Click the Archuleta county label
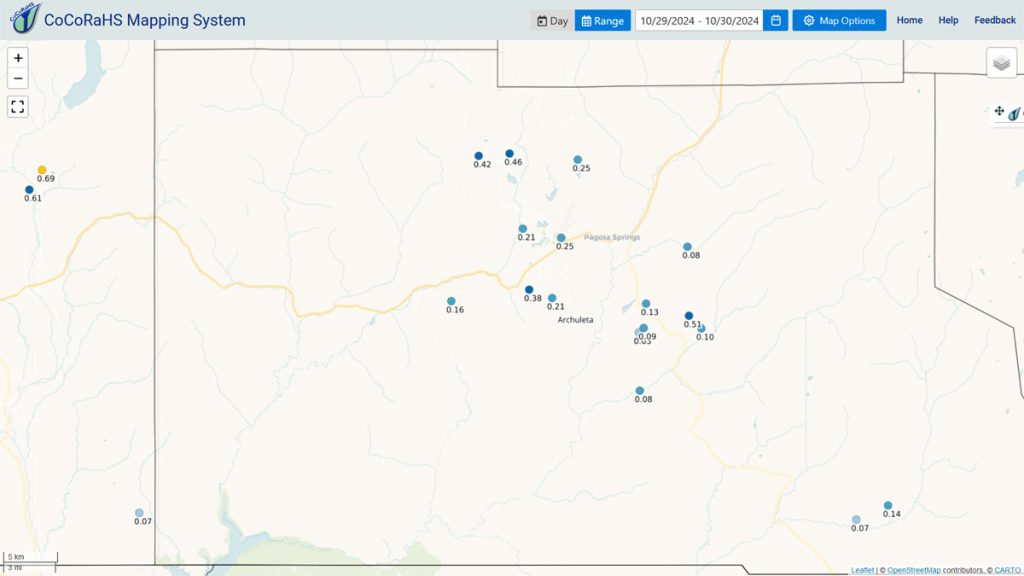Screen dimensions: 1024x576 pyautogui.click(x=575, y=320)
